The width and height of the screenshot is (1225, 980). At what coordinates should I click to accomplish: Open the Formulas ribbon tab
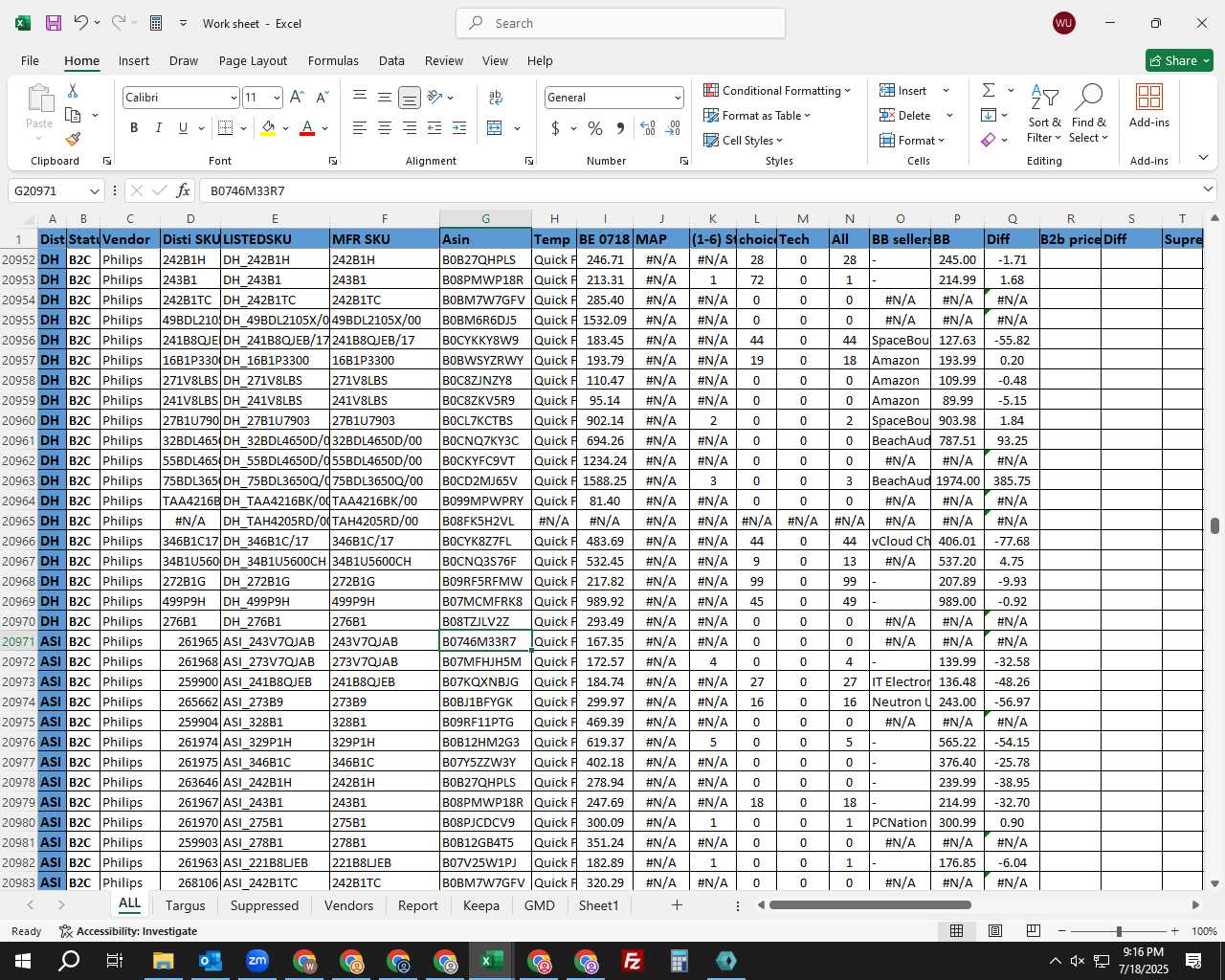[333, 60]
